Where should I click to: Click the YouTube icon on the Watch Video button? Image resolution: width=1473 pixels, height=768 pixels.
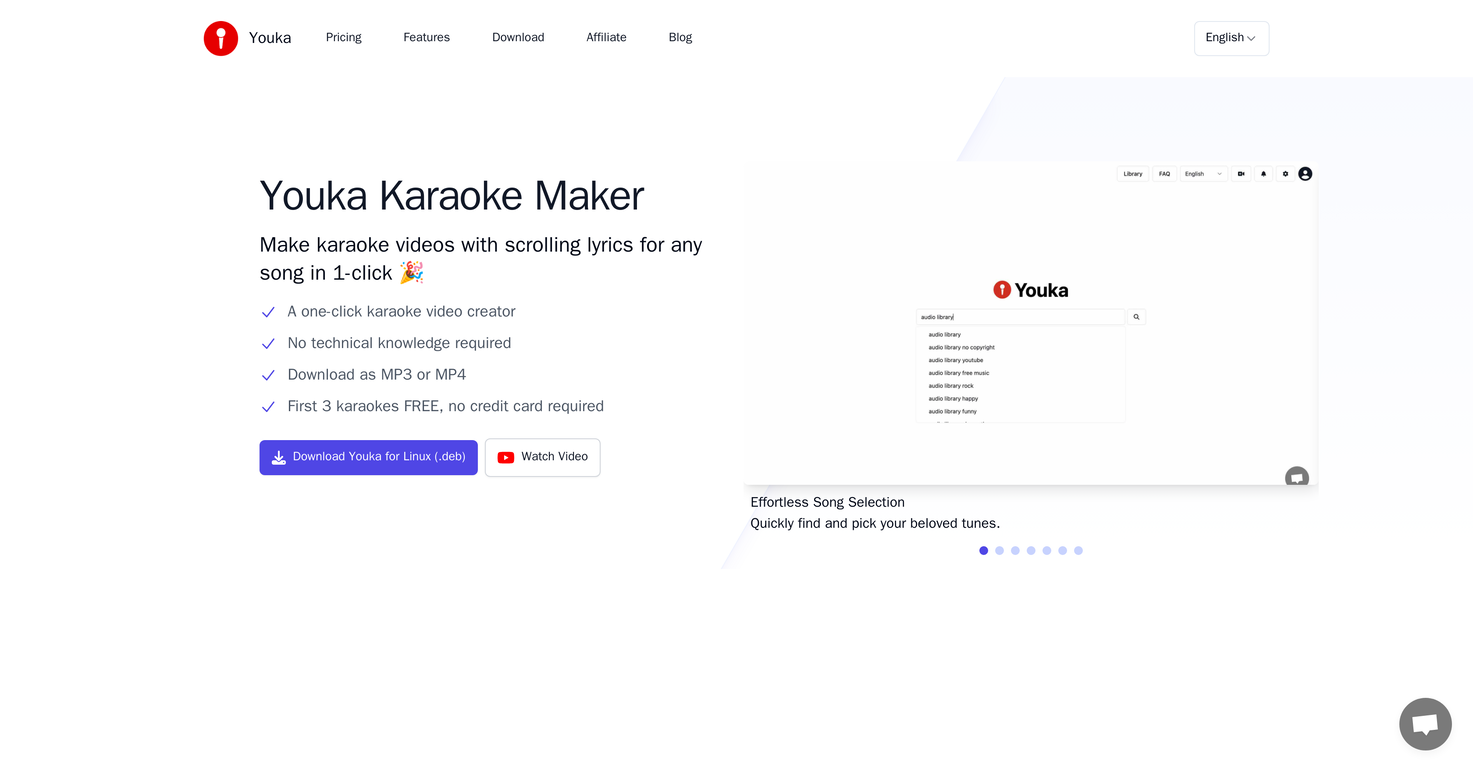pyautogui.click(x=507, y=457)
